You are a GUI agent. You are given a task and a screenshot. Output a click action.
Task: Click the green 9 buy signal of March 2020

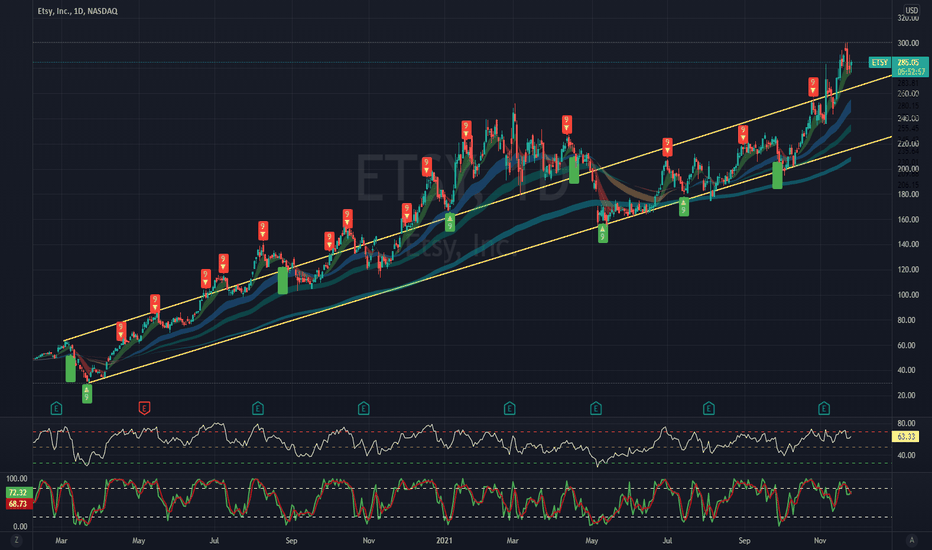pos(87,394)
